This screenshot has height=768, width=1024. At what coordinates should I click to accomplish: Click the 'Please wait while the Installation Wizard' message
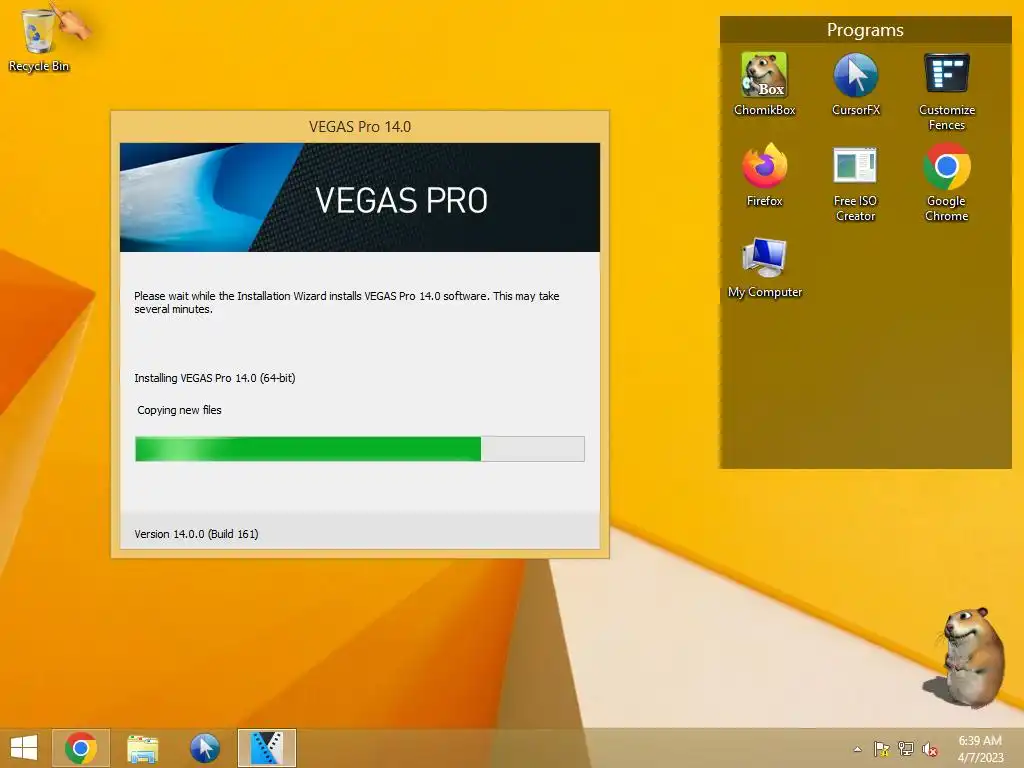click(347, 302)
